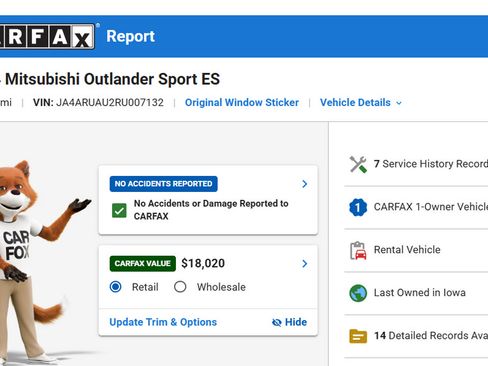Open the Rental Vehicle row

point(416,250)
